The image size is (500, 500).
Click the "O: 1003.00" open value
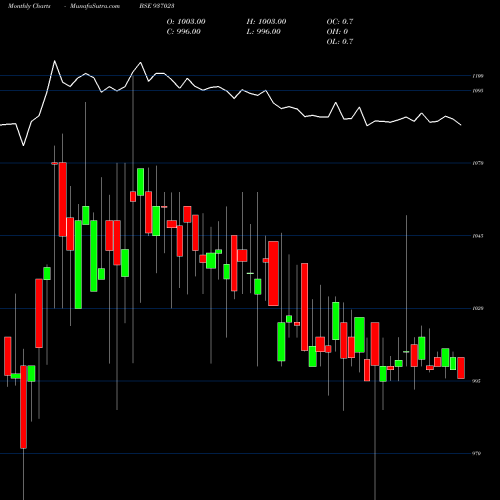point(186,22)
